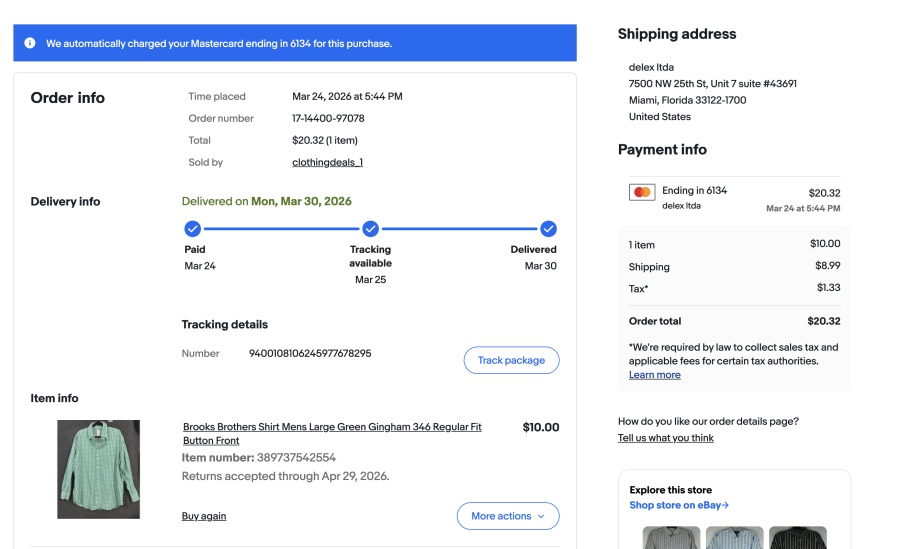Click the Mastercard logo in Payment info
This screenshot has height=549, width=900.
(x=642, y=192)
